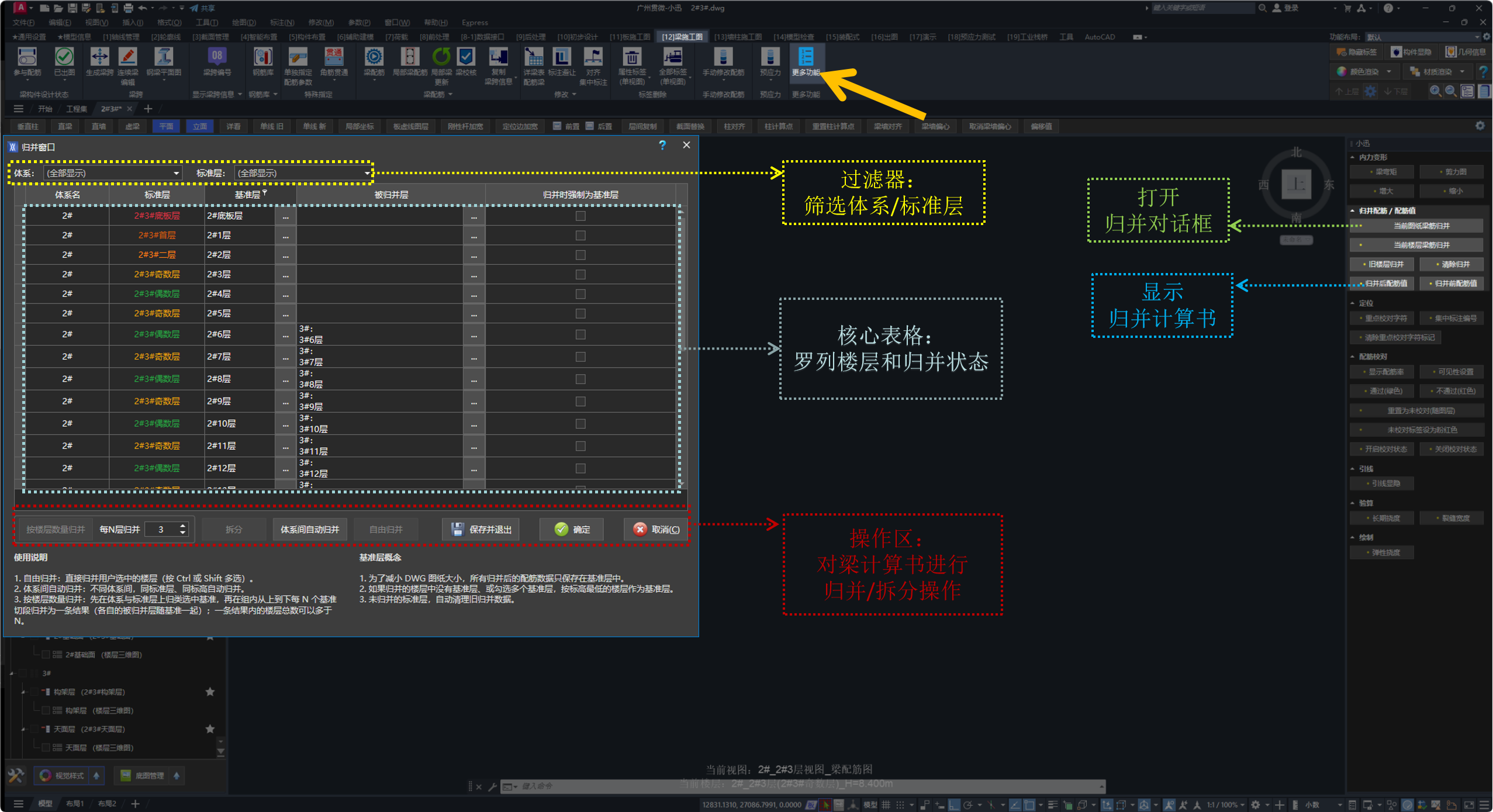This screenshot has height=812, width=1493.
Task: Click help icon in 归并窗口 title bar
Action: click(x=662, y=145)
